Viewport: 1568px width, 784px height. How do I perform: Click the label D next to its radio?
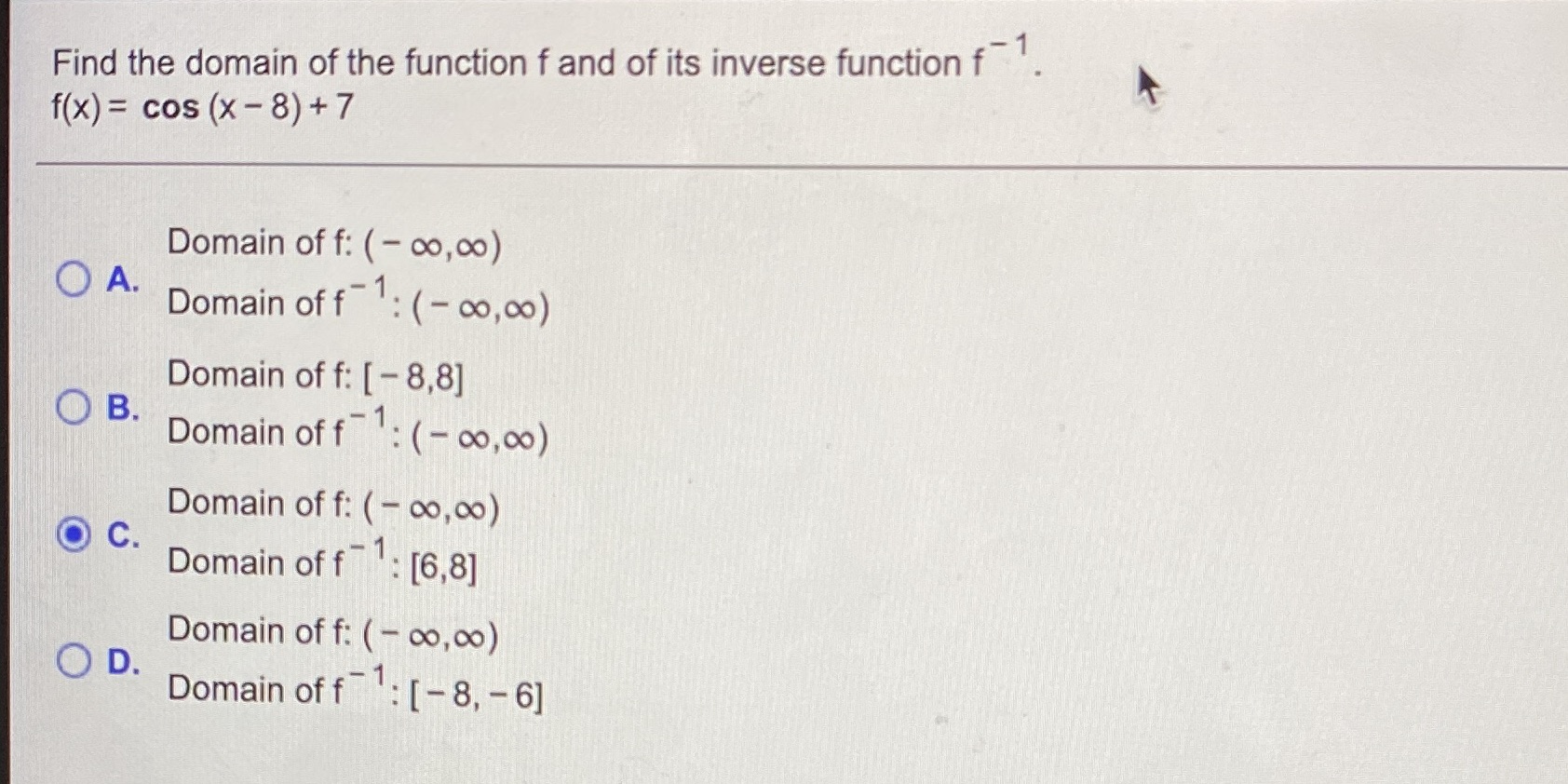(x=119, y=659)
